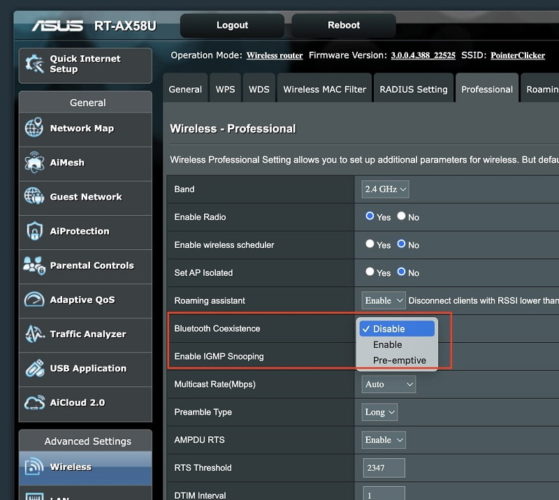Click the RTS Threshold input field
The image size is (559, 500).
pos(384,468)
